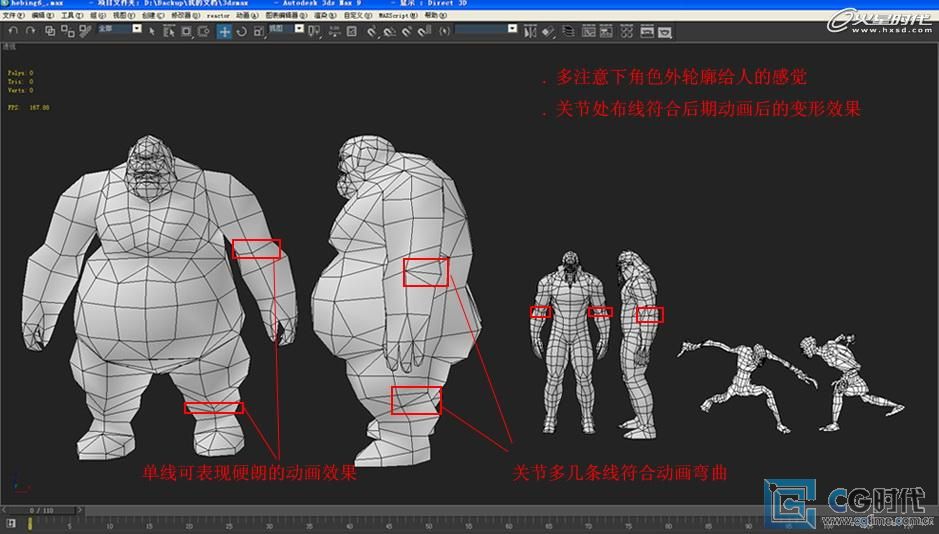Image resolution: width=939 pixels, height=534 pixels.
Task: Click the mini curve editor button beside the timeline
Action: point(10,522)
